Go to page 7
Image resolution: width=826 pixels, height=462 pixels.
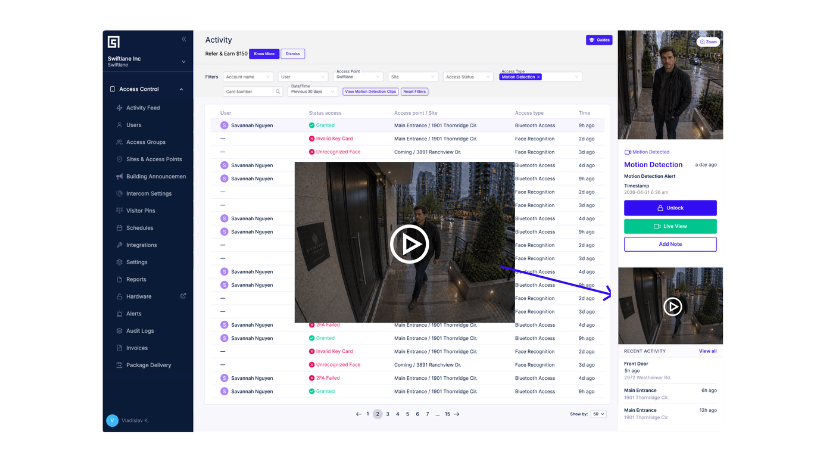(x=427, y=414)
